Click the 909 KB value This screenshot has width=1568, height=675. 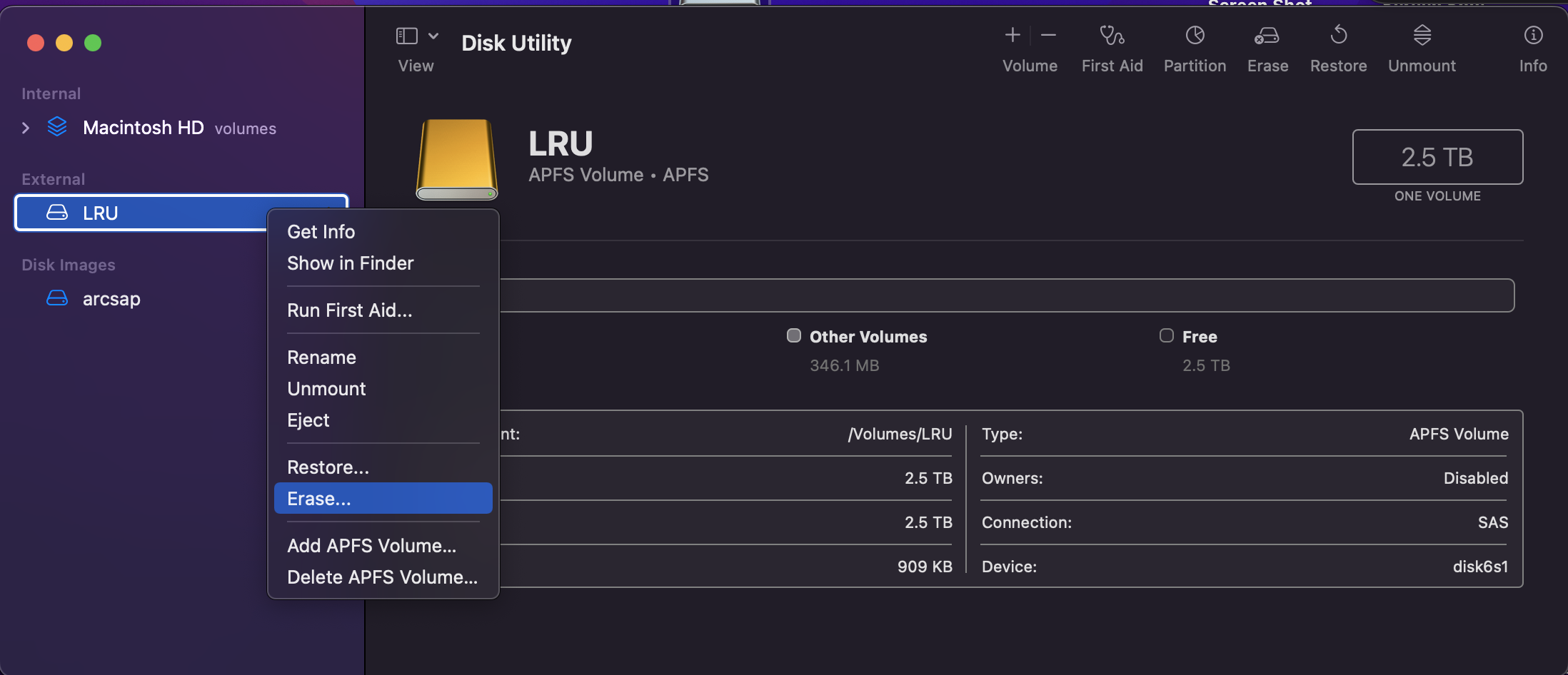(925, 567)
